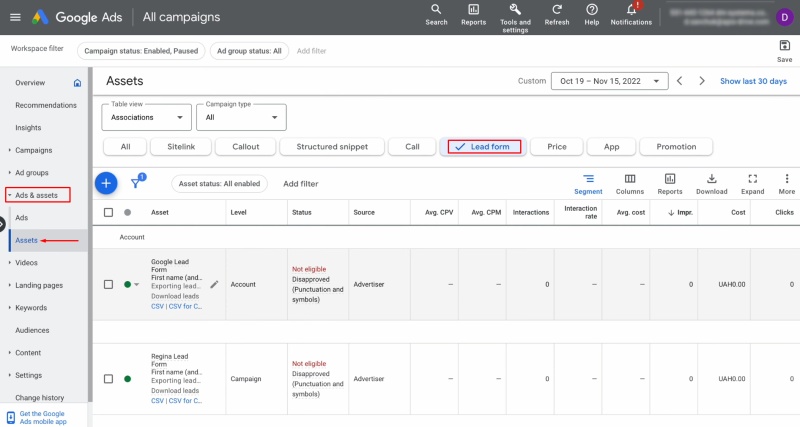The width and height of the screenshot is (800, 427).
Task: Download CSV for Regina Lead Form
Action: pyautogui.click(x=158, y=400)
